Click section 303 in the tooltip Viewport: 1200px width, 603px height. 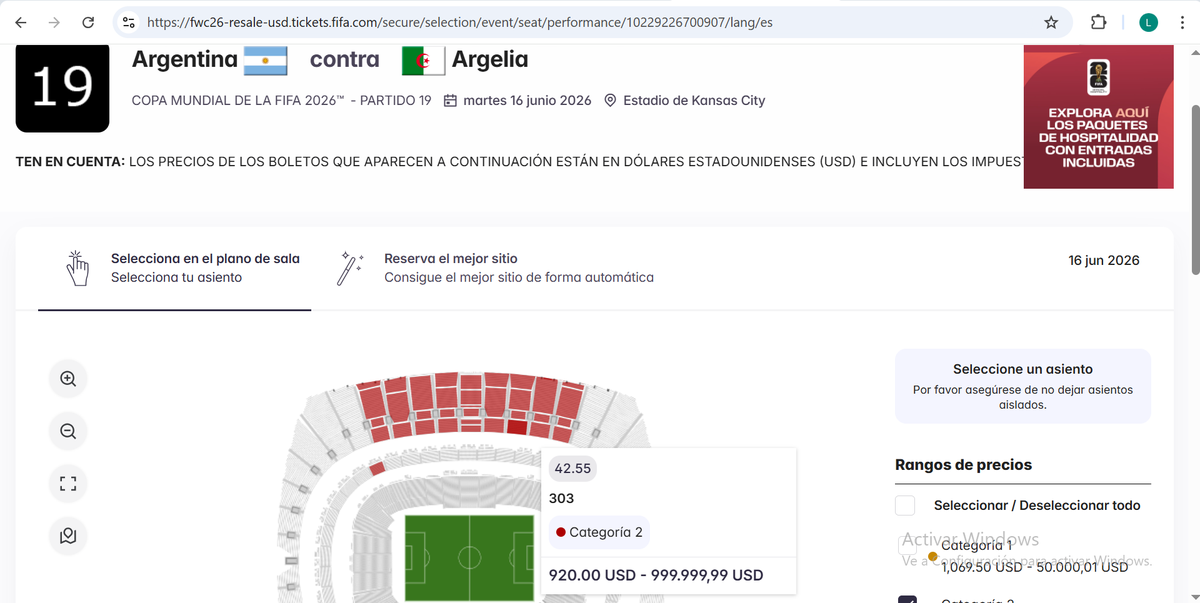click(561, 498)
